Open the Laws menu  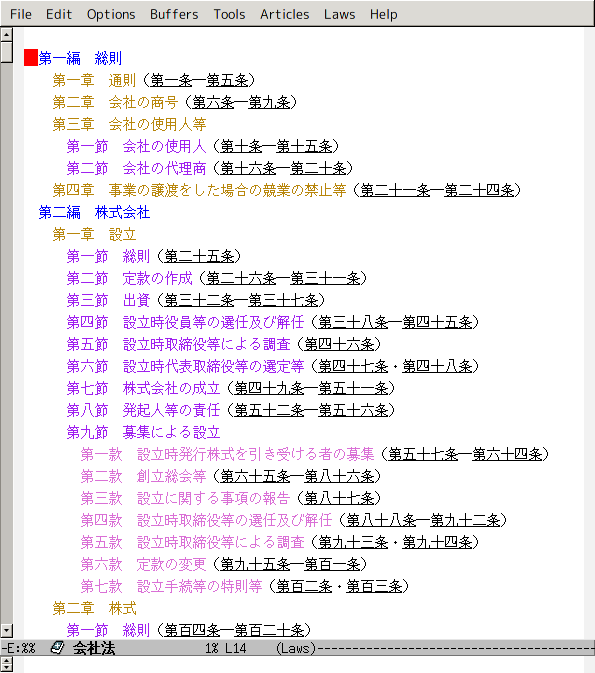click(340, 14)
